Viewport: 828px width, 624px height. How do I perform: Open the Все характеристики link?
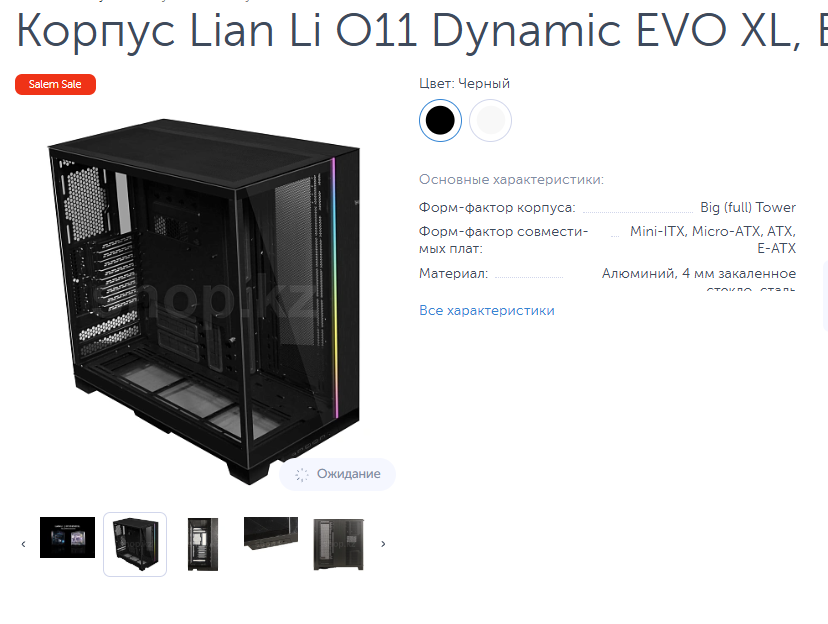(487, 310)
